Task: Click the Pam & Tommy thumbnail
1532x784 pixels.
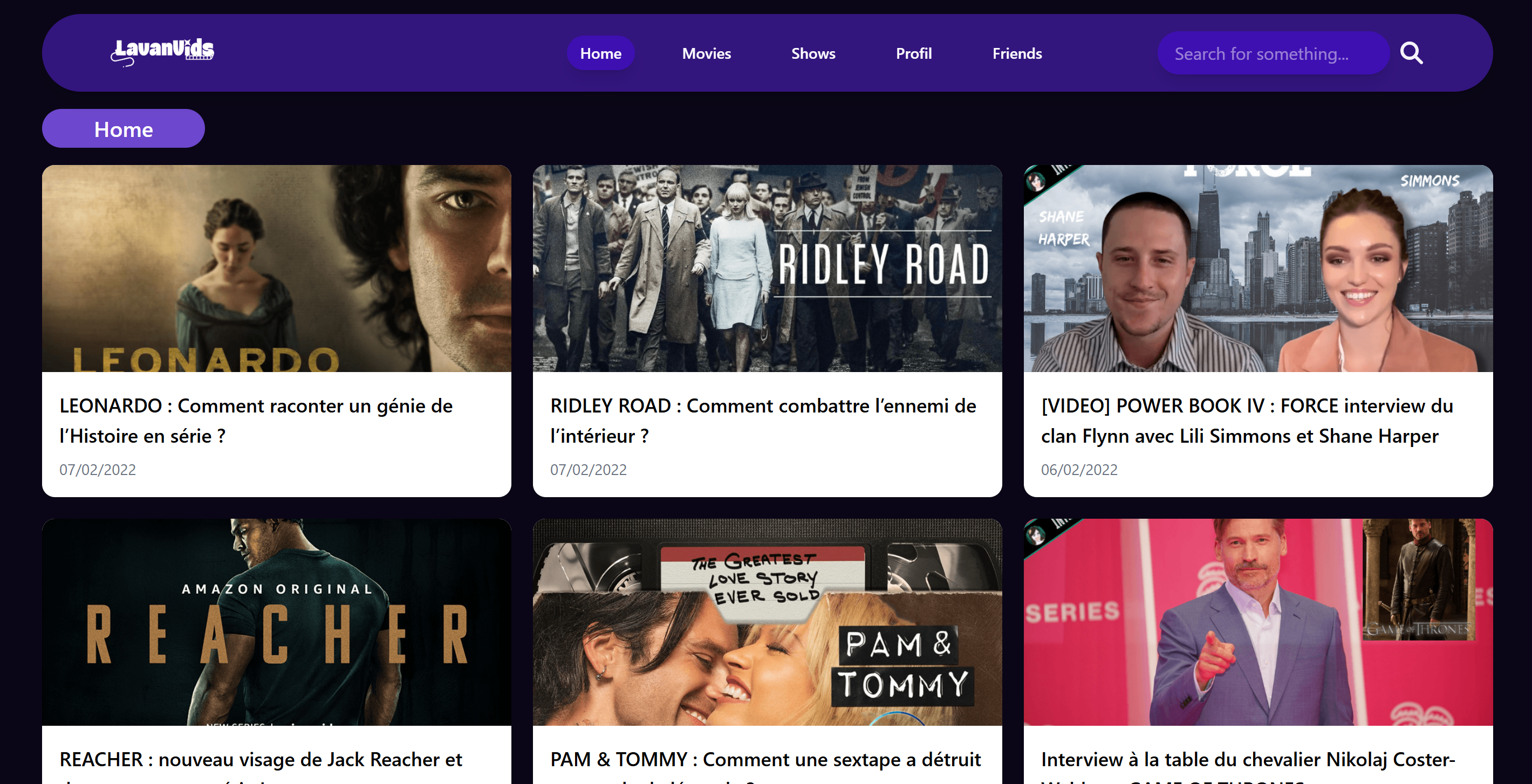Action: [x=767, y=622]
